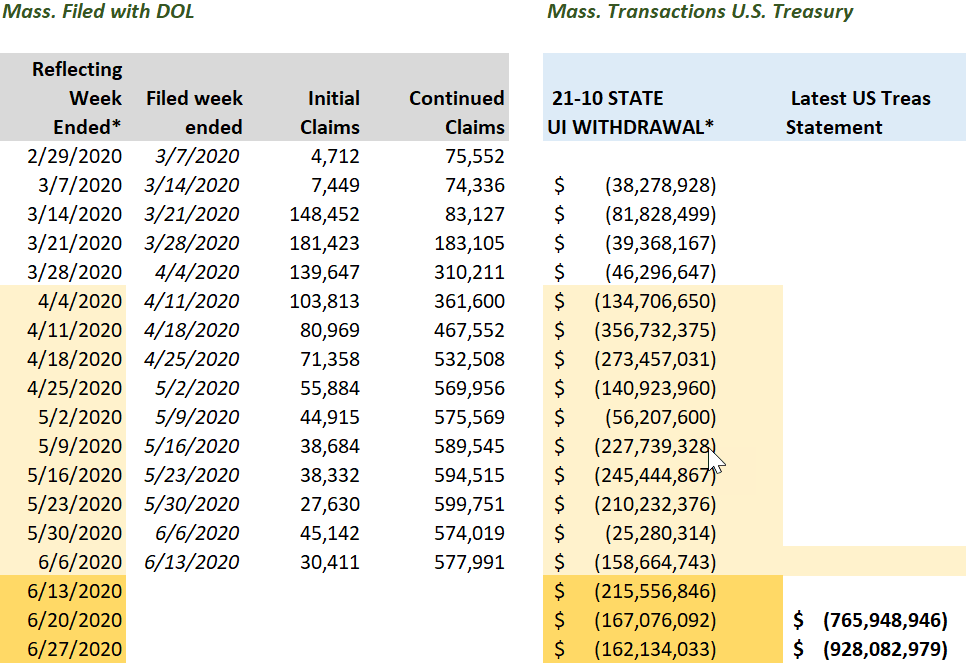Click the Treasury statement value (928,082,979)
The image size is (966, 672).
point(884,649)
